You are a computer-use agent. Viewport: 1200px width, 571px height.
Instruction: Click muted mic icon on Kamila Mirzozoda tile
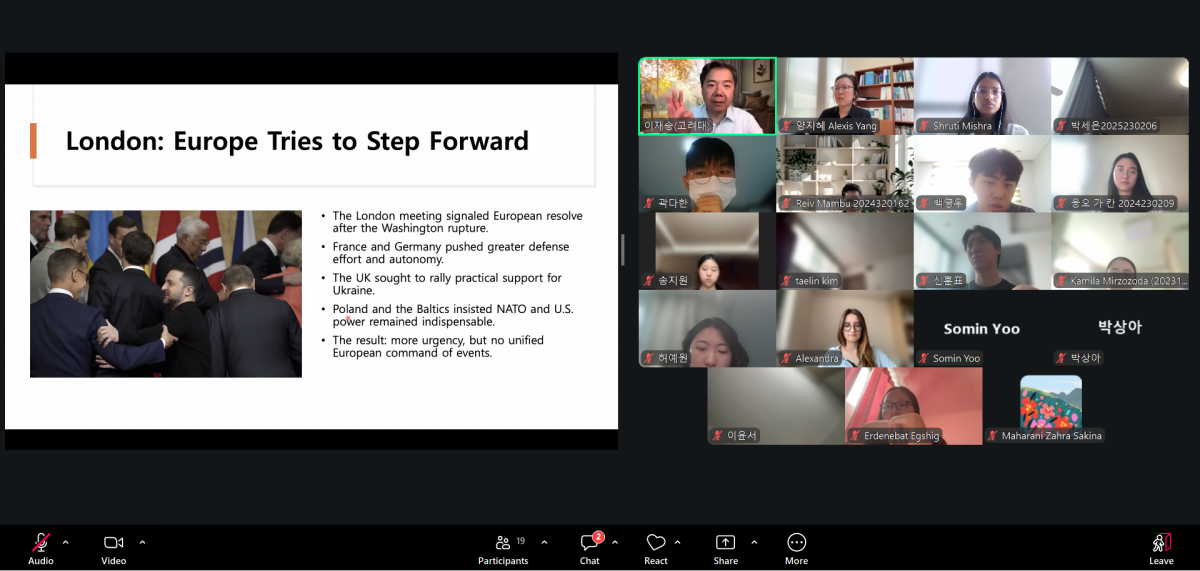click(x=1061, y=281)
